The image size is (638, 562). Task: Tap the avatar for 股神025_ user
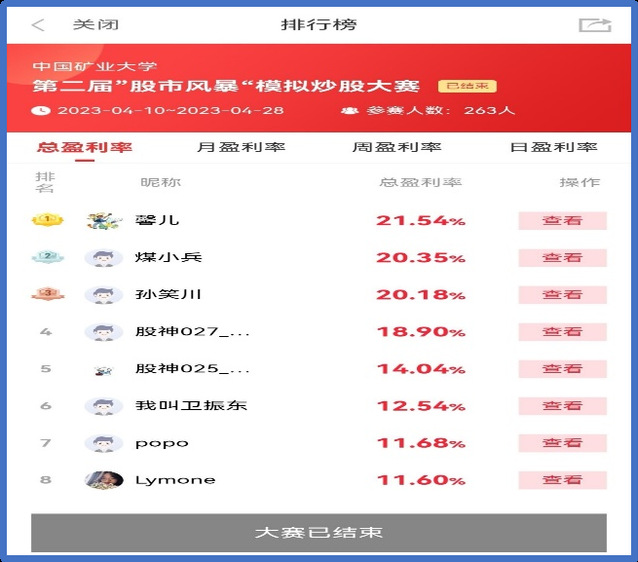103,369
